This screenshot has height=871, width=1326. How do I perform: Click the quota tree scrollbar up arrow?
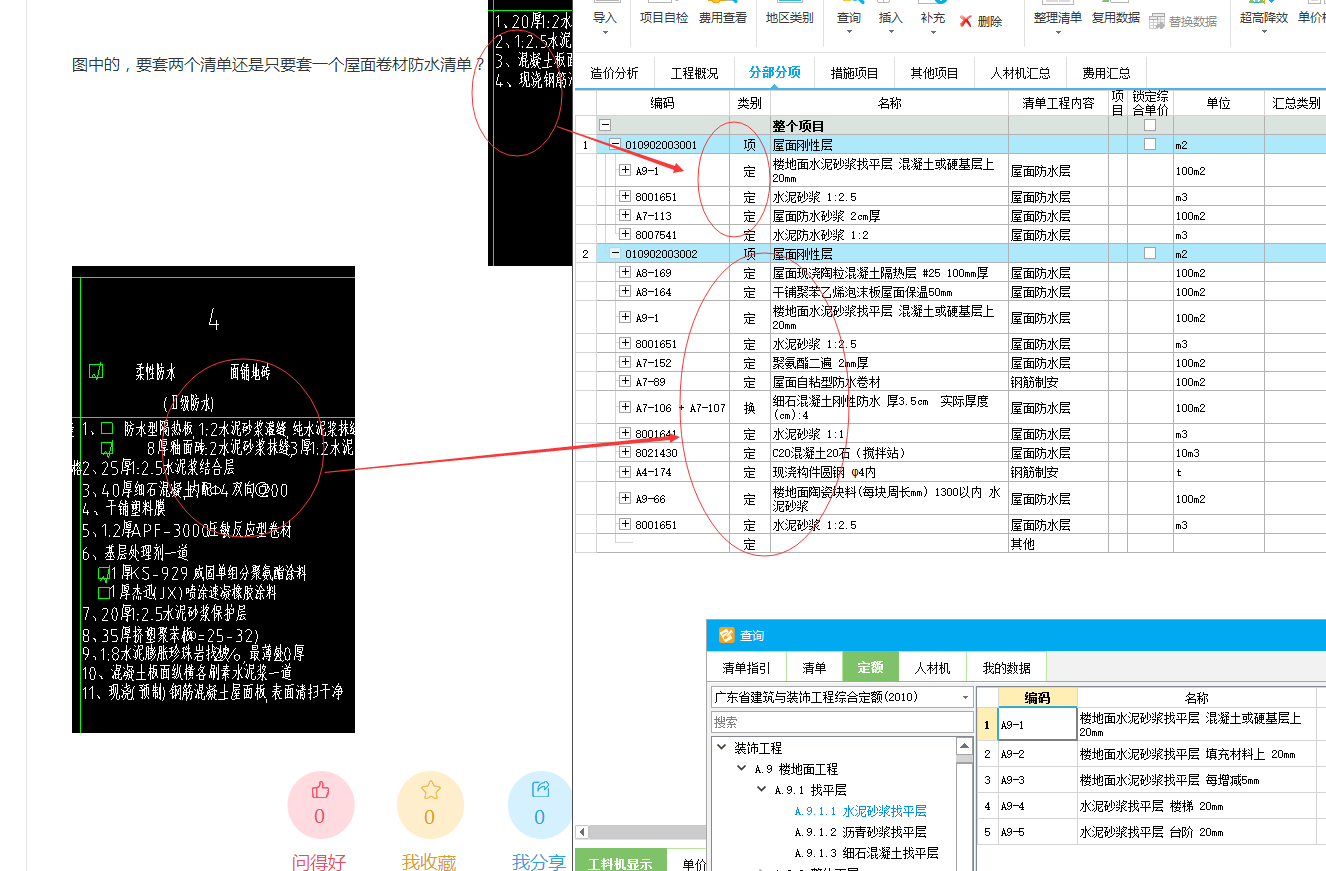965,746
